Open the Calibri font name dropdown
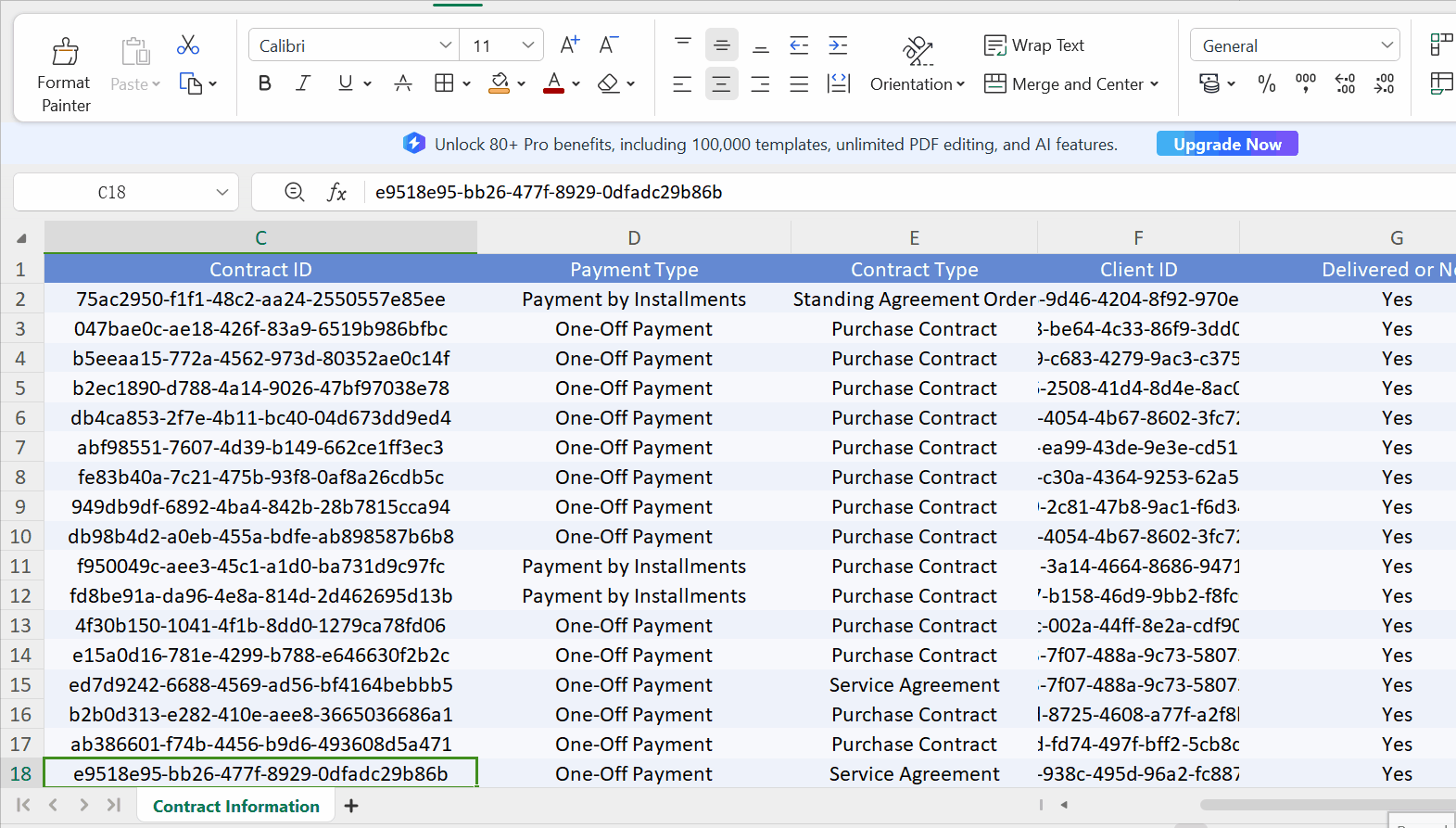1456x828 pixels. click(445, 45)
